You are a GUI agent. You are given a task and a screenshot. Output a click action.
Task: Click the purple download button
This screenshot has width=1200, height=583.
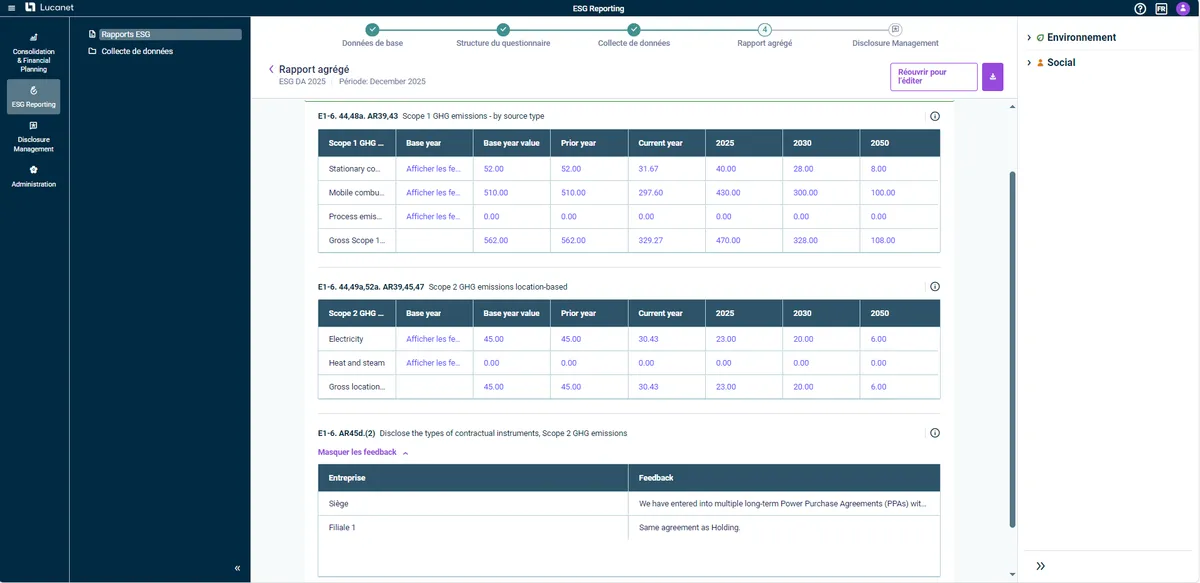click(992, 77)
